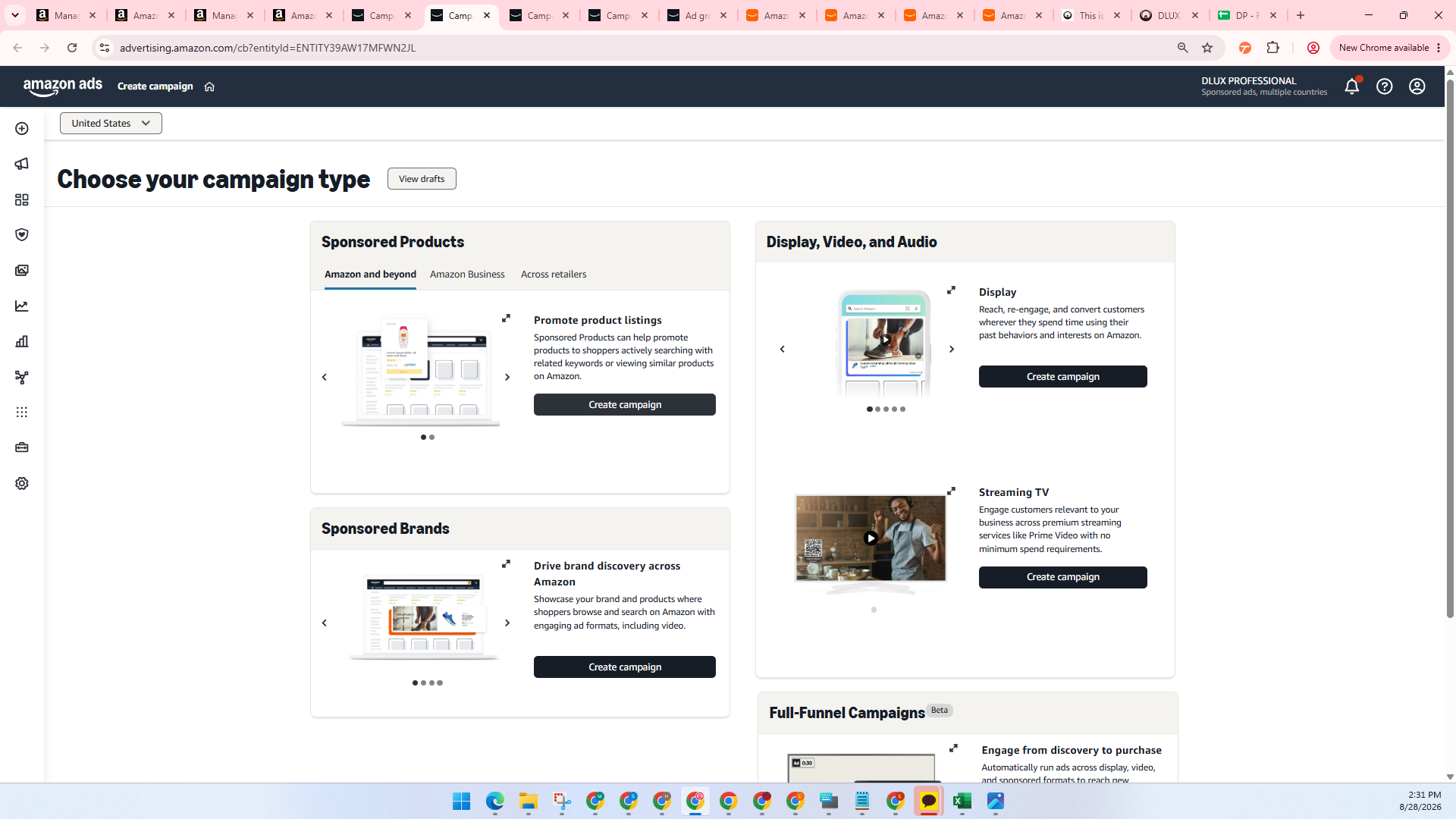Image resolution: width=1456 pixels, height=819 pixels.
Task: Click the home icon beside Create campaign
Action: pos(209,86)
